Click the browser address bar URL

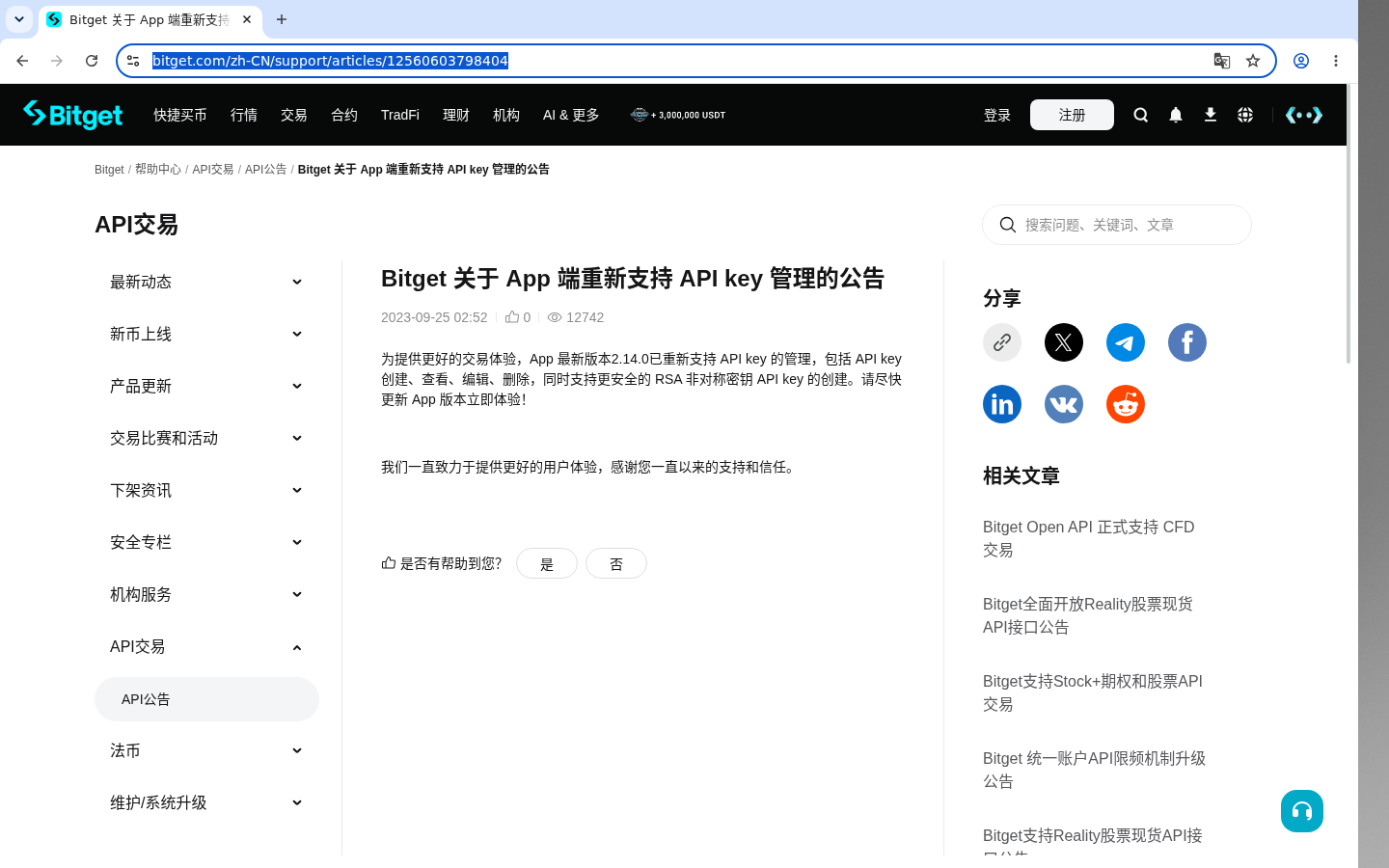click(330, 61)
